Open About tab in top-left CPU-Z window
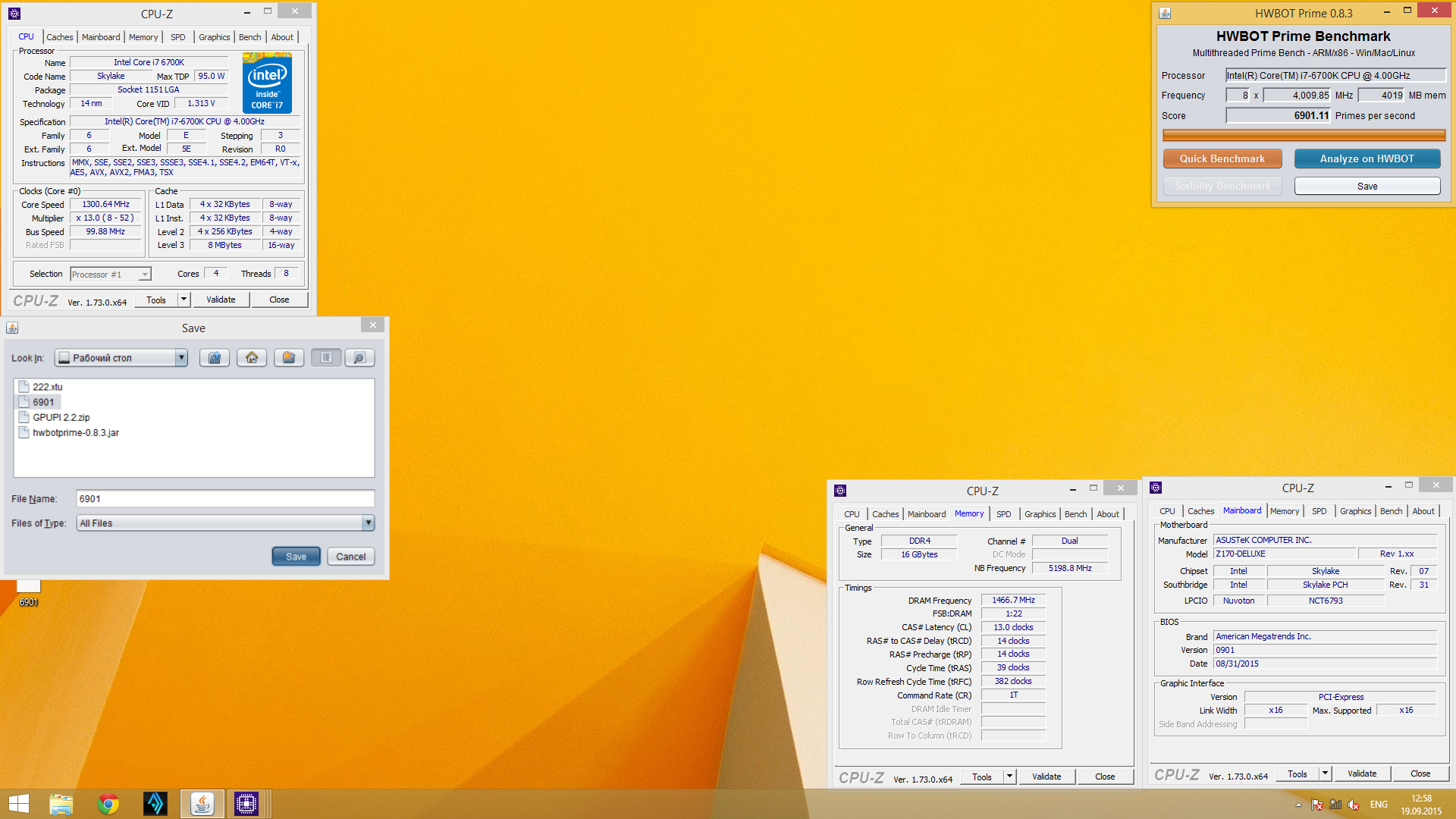The image size is (1456, 819). 282,37
